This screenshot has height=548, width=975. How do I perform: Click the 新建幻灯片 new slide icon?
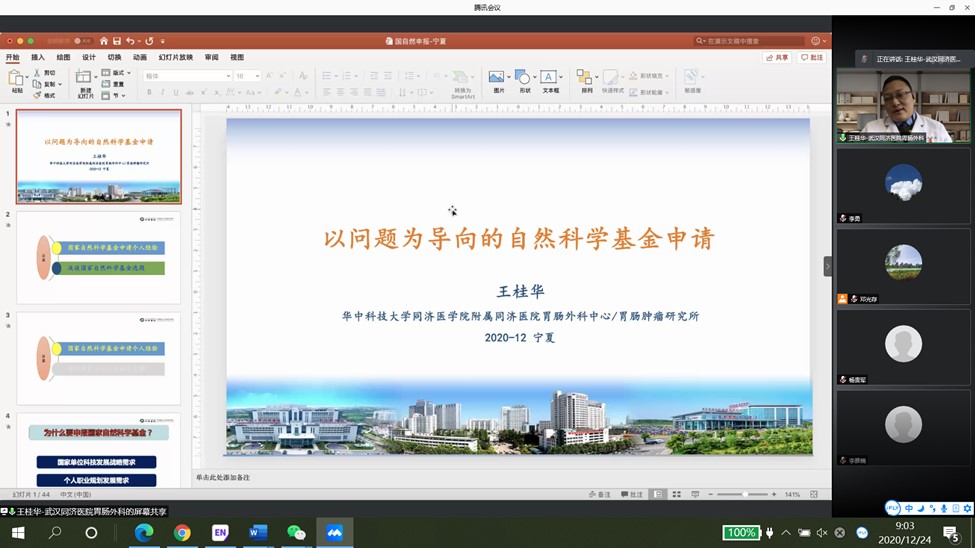85,82
